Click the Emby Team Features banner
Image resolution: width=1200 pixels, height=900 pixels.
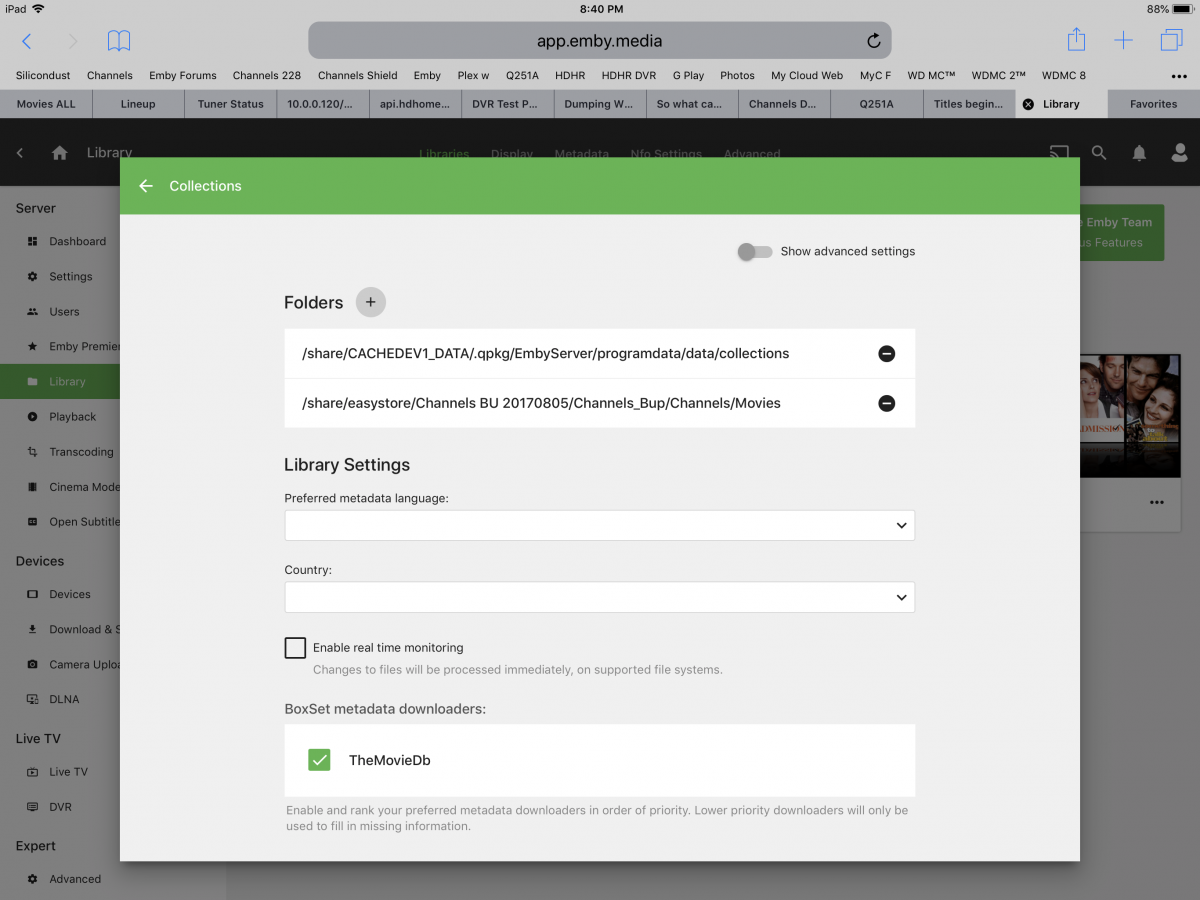coord(1120,233)
